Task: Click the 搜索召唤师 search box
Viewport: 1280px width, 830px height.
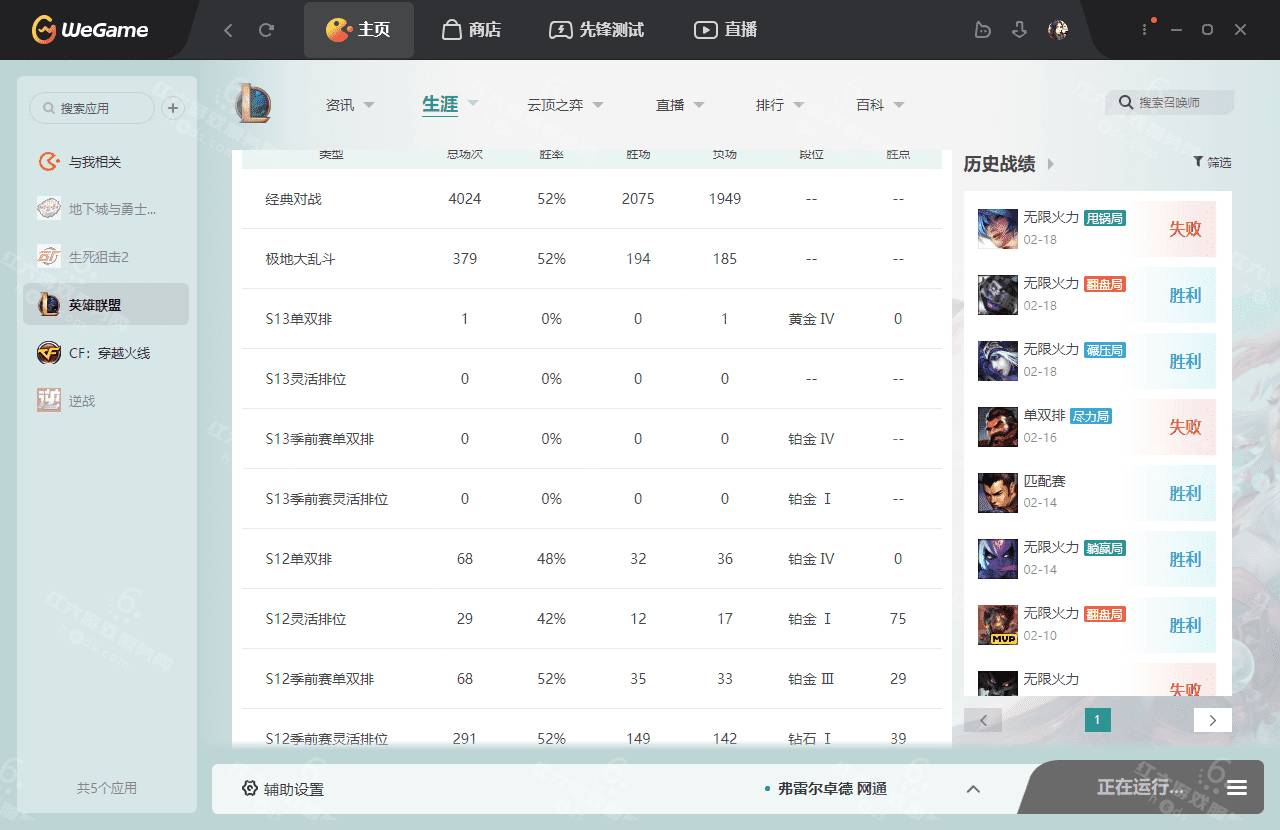Action: (x=1170, y=102)
